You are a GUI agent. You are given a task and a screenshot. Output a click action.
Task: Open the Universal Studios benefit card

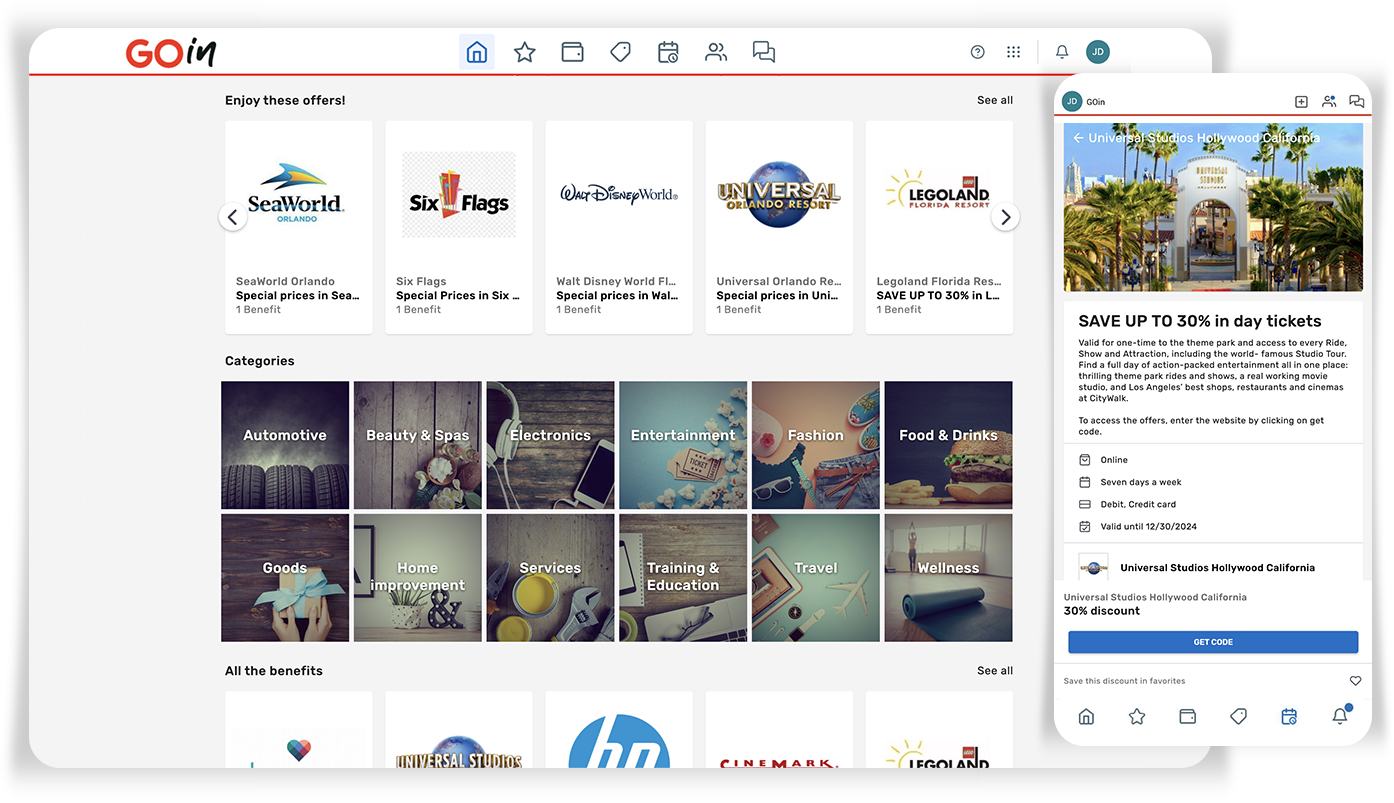459,730
